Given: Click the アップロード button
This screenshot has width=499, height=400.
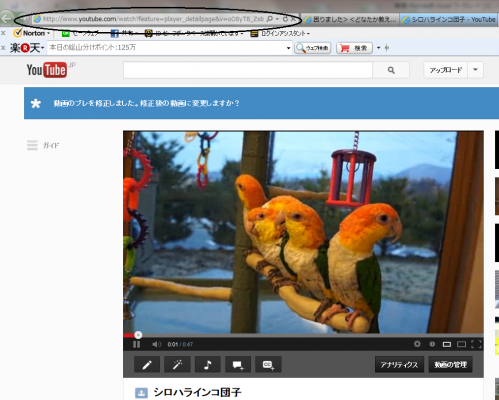Looking at the screenshot, I should (x=446, y=70).
